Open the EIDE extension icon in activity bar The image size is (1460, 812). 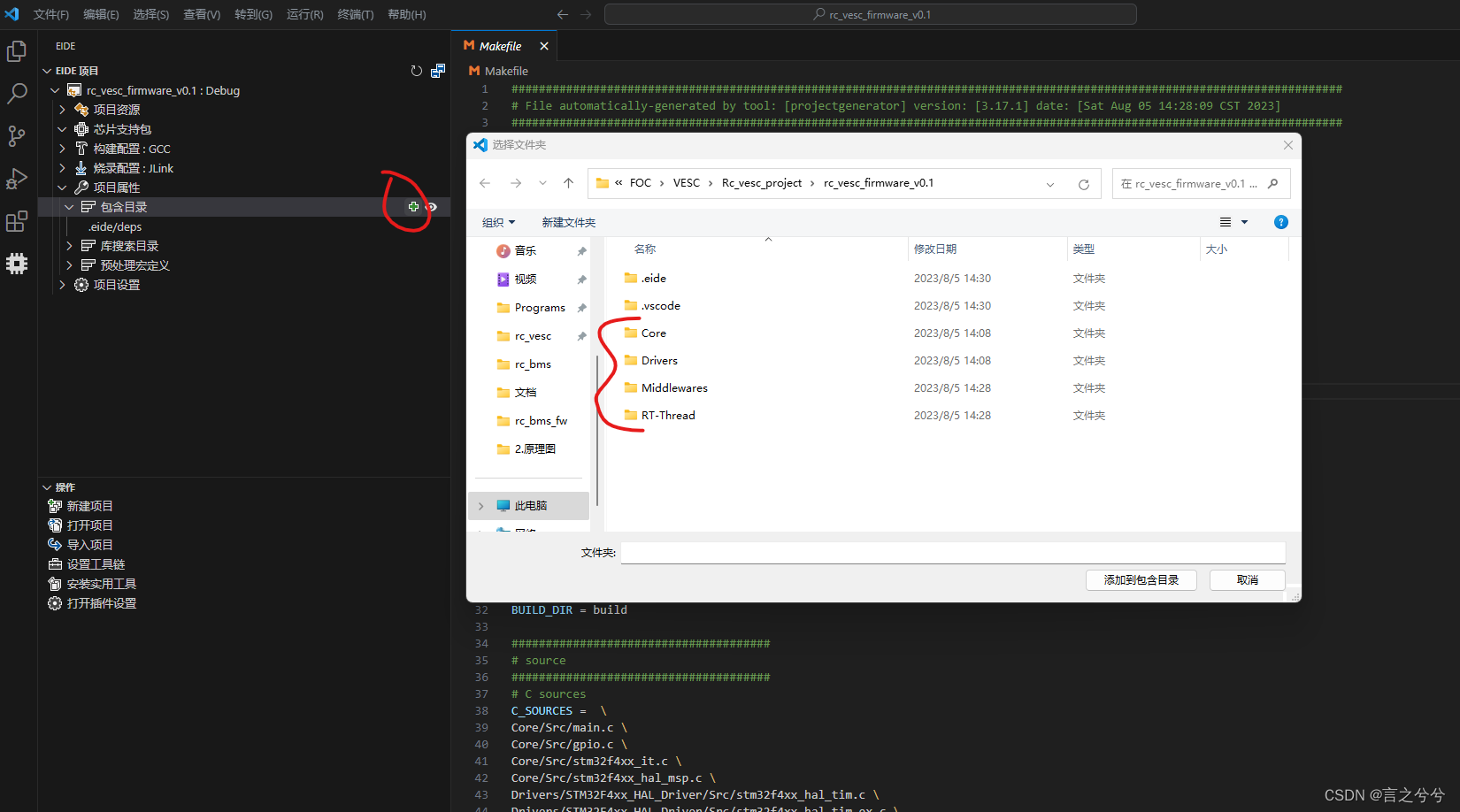(x=17, y=263)
